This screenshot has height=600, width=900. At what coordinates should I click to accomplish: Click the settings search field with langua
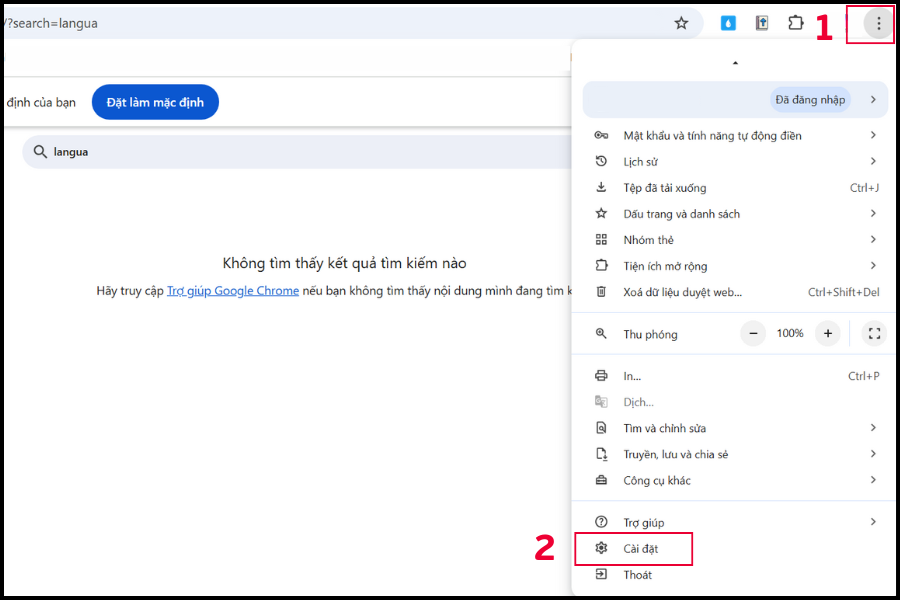pos(300,152)
